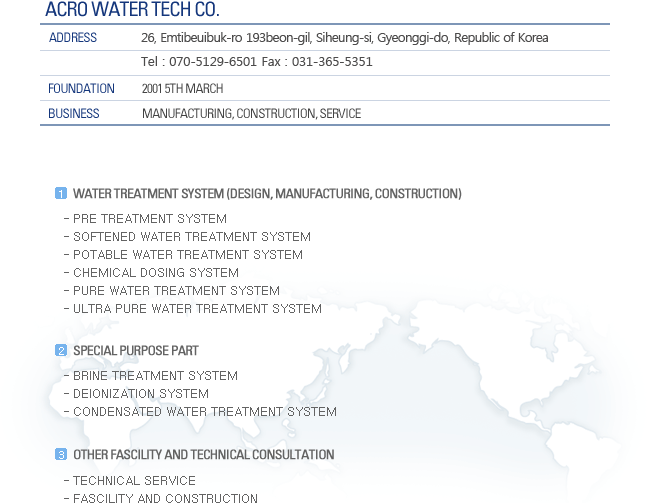Viewport: 656px width, 503px height.
Task: Click the FOUNDATION row label
Action: [81, 89]
